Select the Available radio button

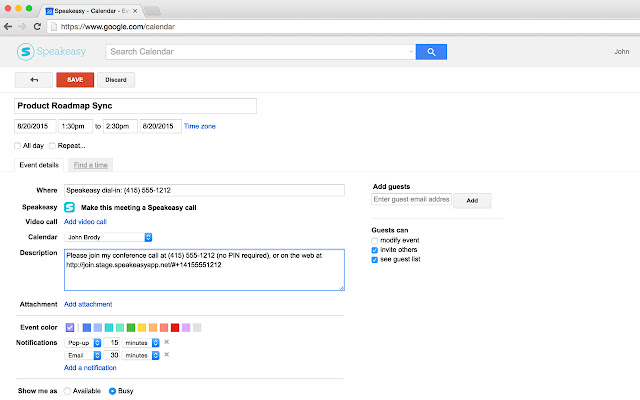pyautogui.click(x=67, y=391)
